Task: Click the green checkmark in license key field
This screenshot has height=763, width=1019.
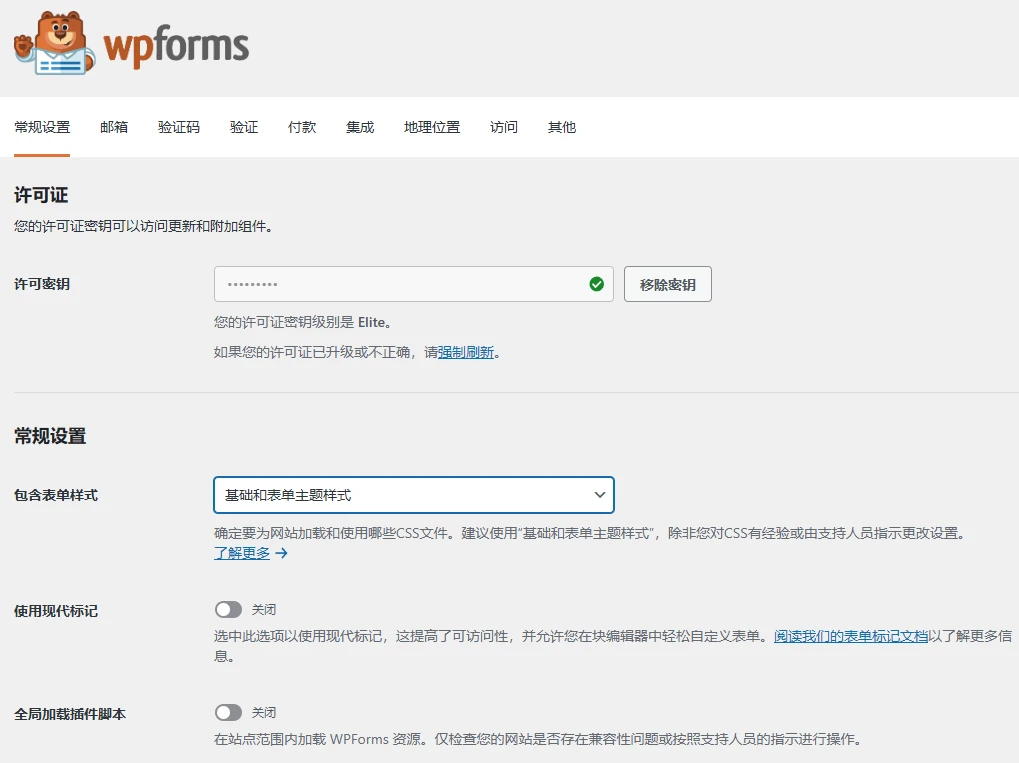Action: [597, 283]
